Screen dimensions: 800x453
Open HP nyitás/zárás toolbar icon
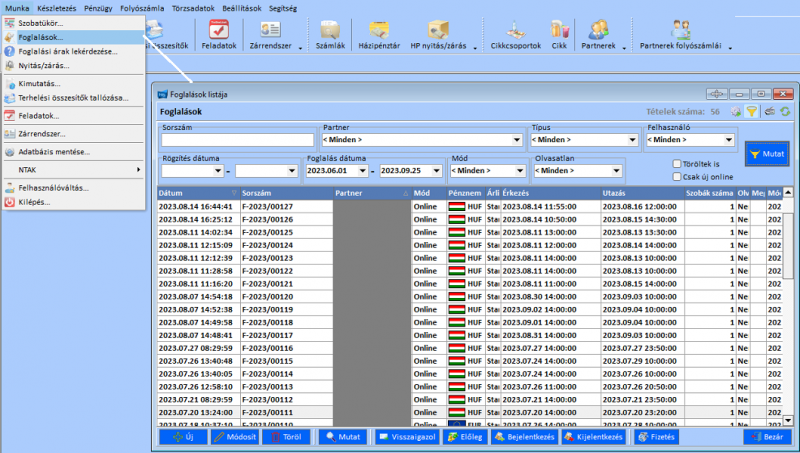(438, 35)
